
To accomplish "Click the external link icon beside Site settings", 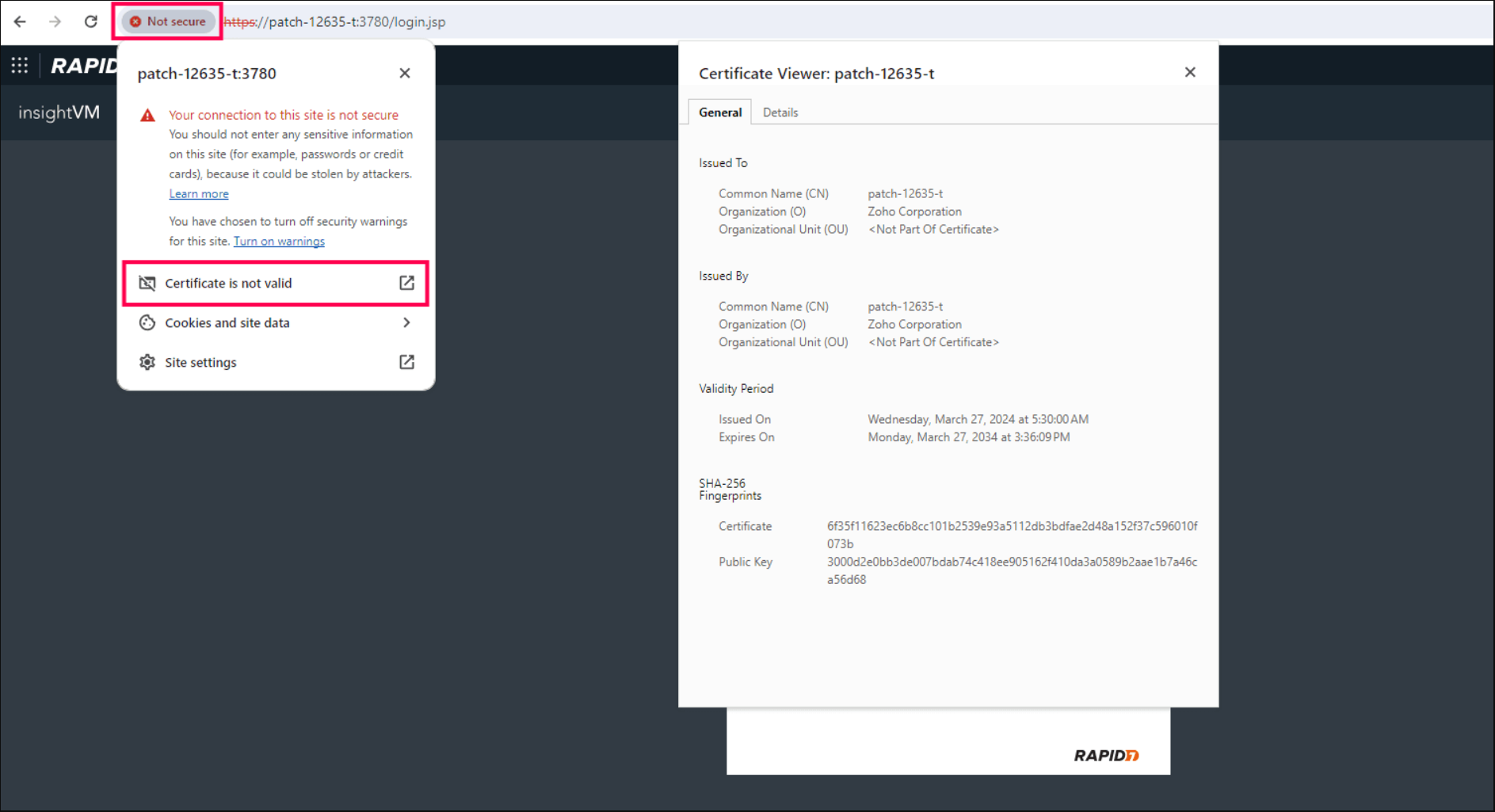I will click(406, 362).
